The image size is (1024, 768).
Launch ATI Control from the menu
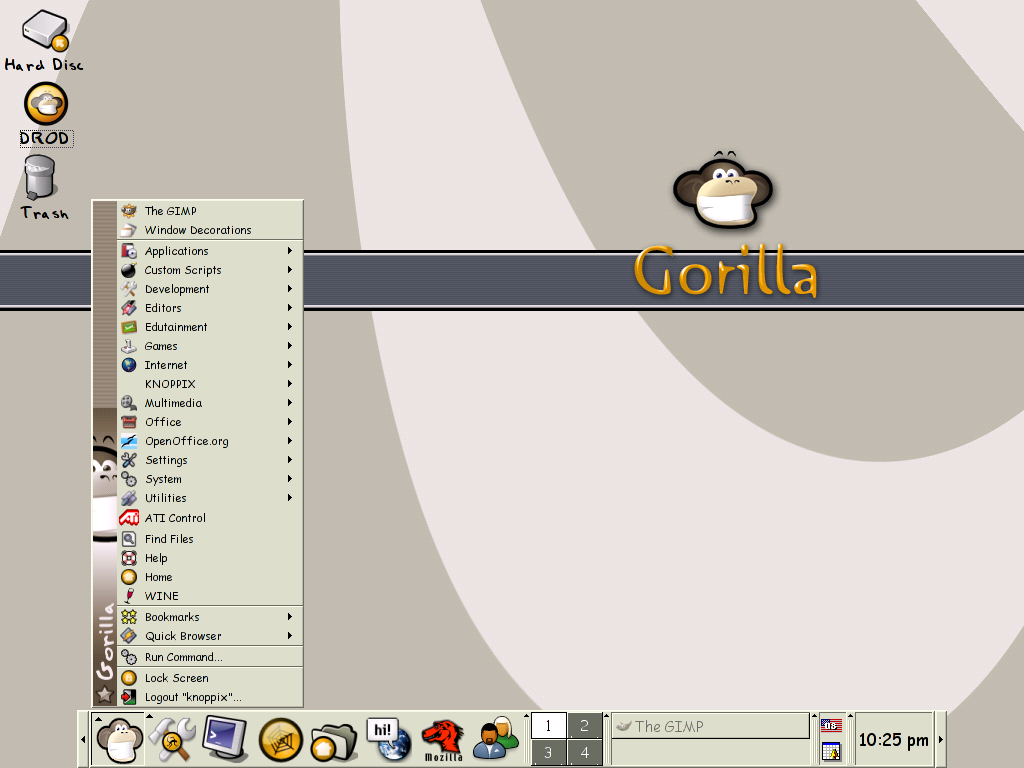pyautogui.click(x=210, y=518)
